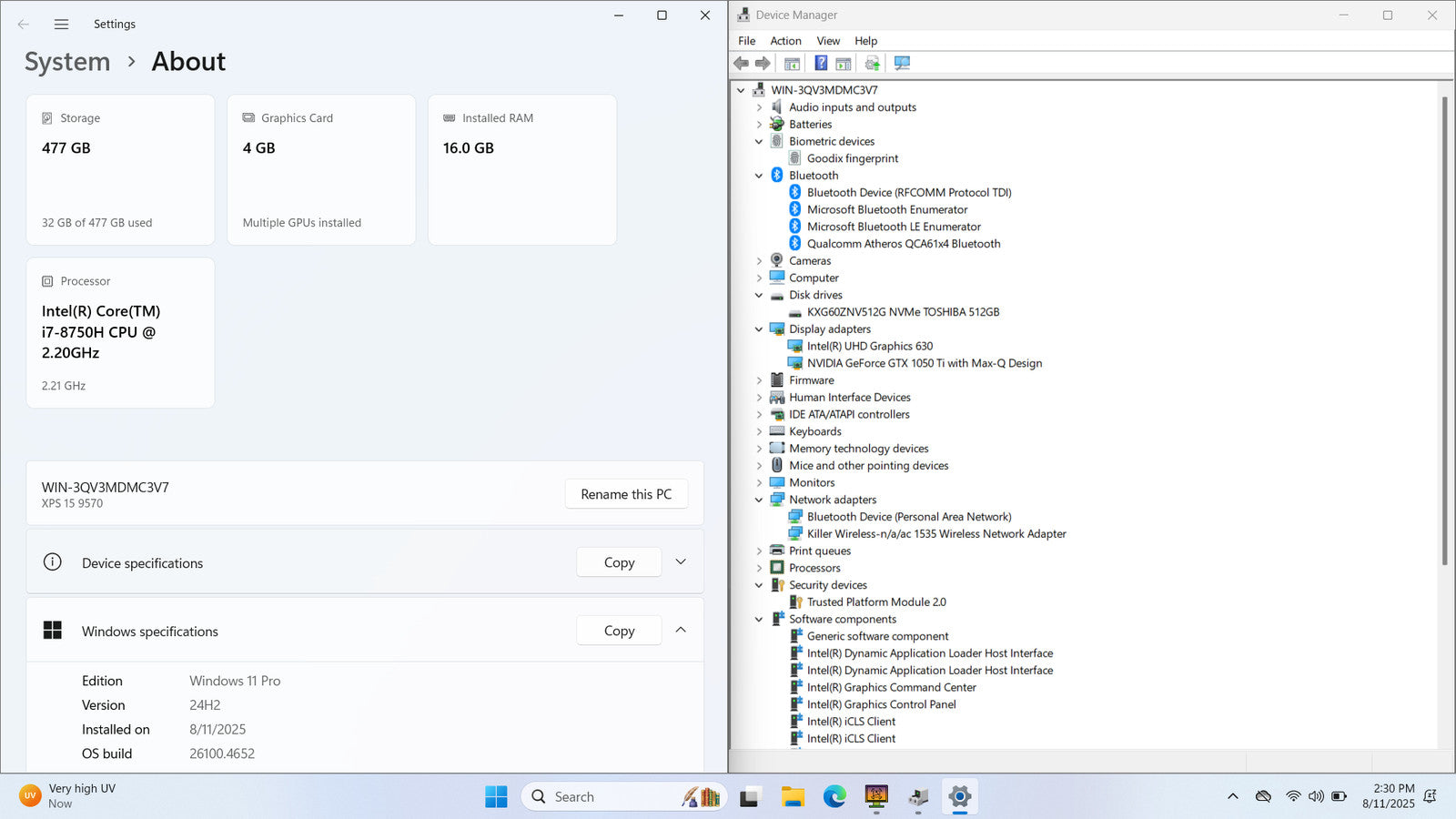Copy the Windows specifications
Screen dimensions: 1456x819
(619, 631)
